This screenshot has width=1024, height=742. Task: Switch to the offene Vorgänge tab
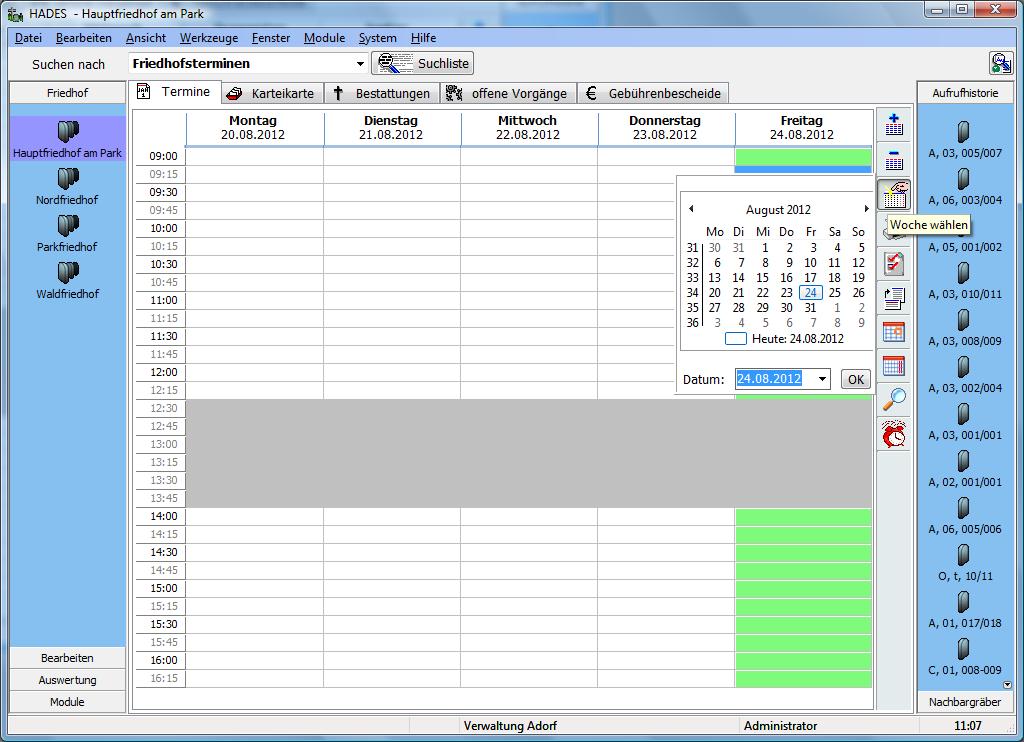coord(508,93)
